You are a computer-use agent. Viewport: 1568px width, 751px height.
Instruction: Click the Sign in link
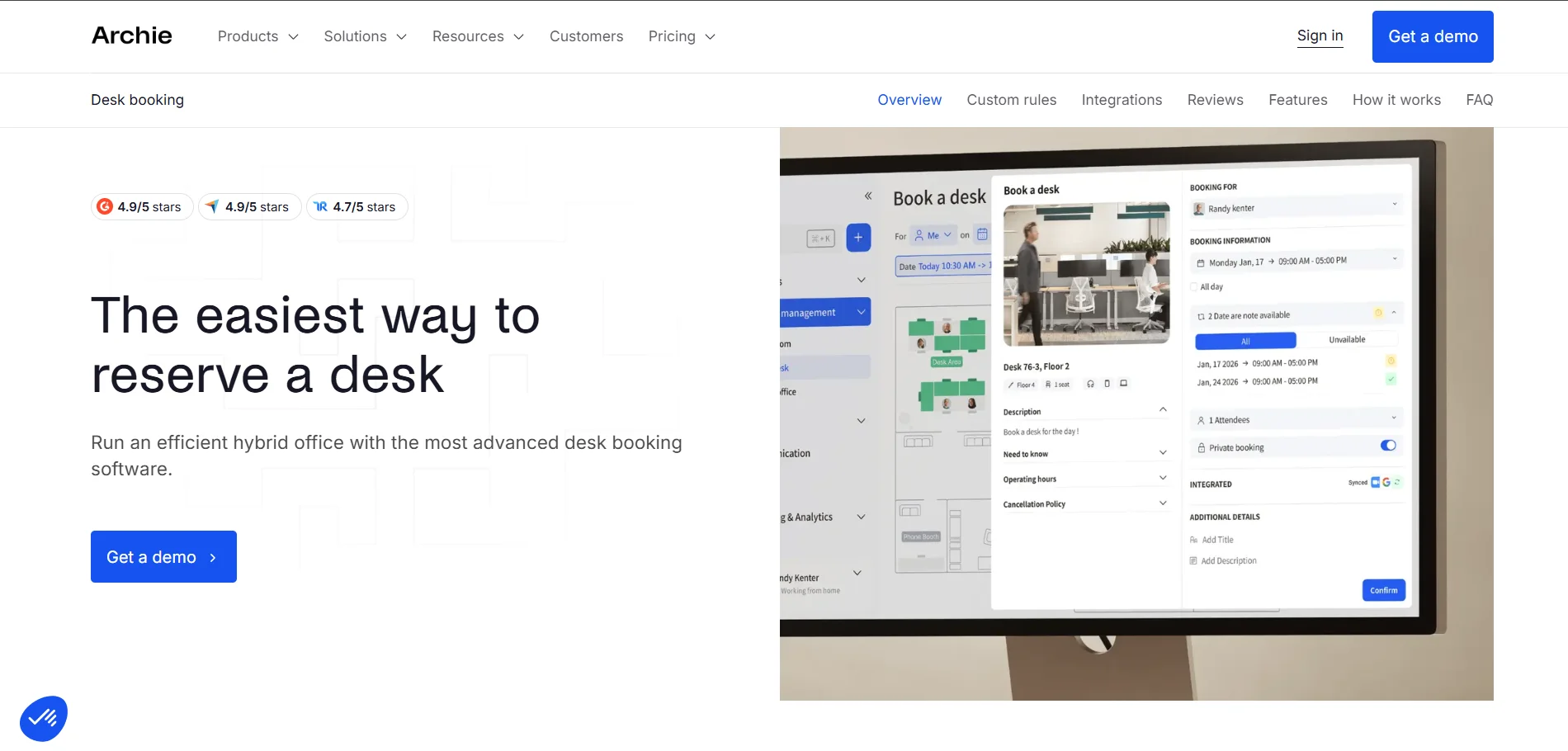pos(1320,35)
